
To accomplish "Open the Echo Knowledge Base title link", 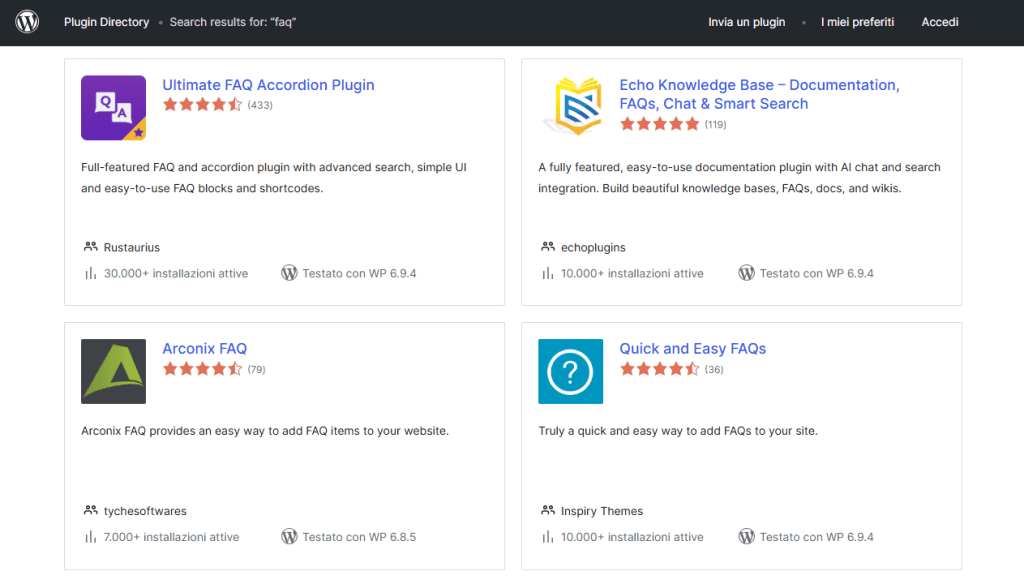I will click(760, 94).
